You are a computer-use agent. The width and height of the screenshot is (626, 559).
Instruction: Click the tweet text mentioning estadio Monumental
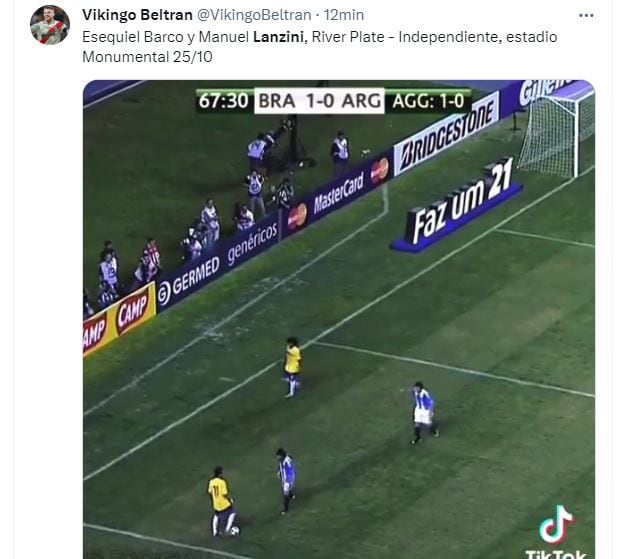tap(319, 47)
